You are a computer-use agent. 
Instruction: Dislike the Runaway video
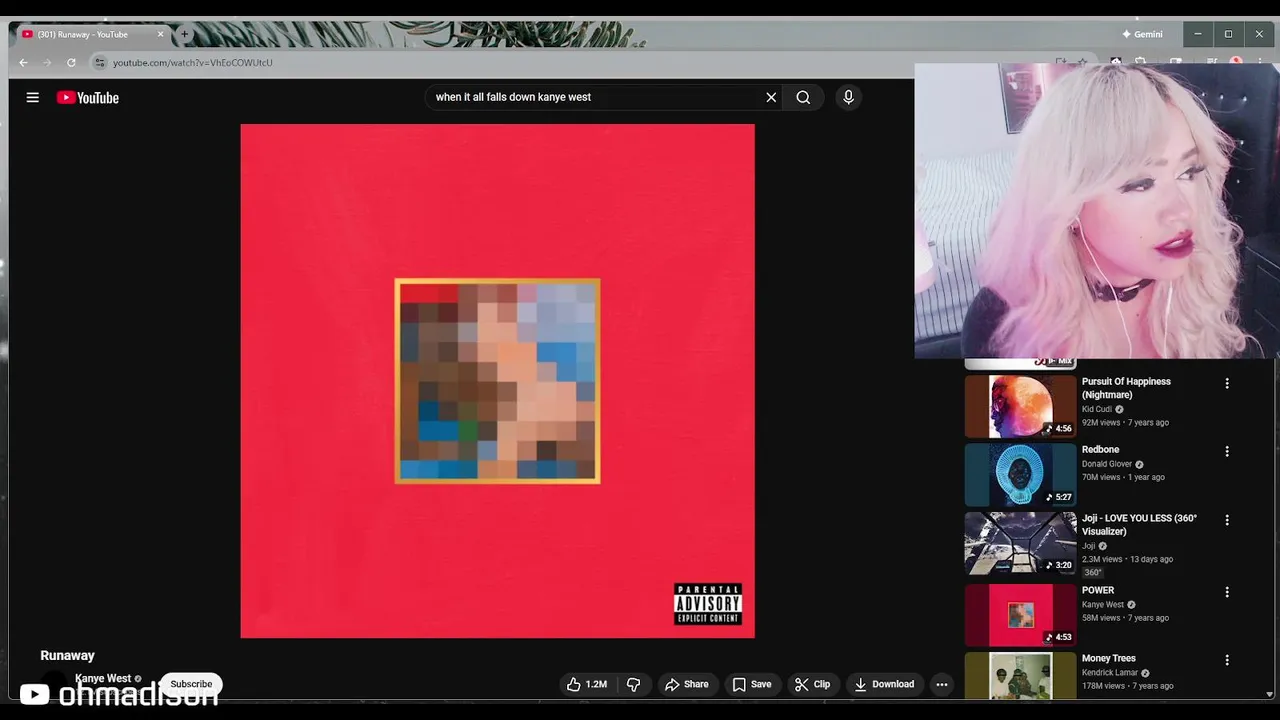coord(634,684)
